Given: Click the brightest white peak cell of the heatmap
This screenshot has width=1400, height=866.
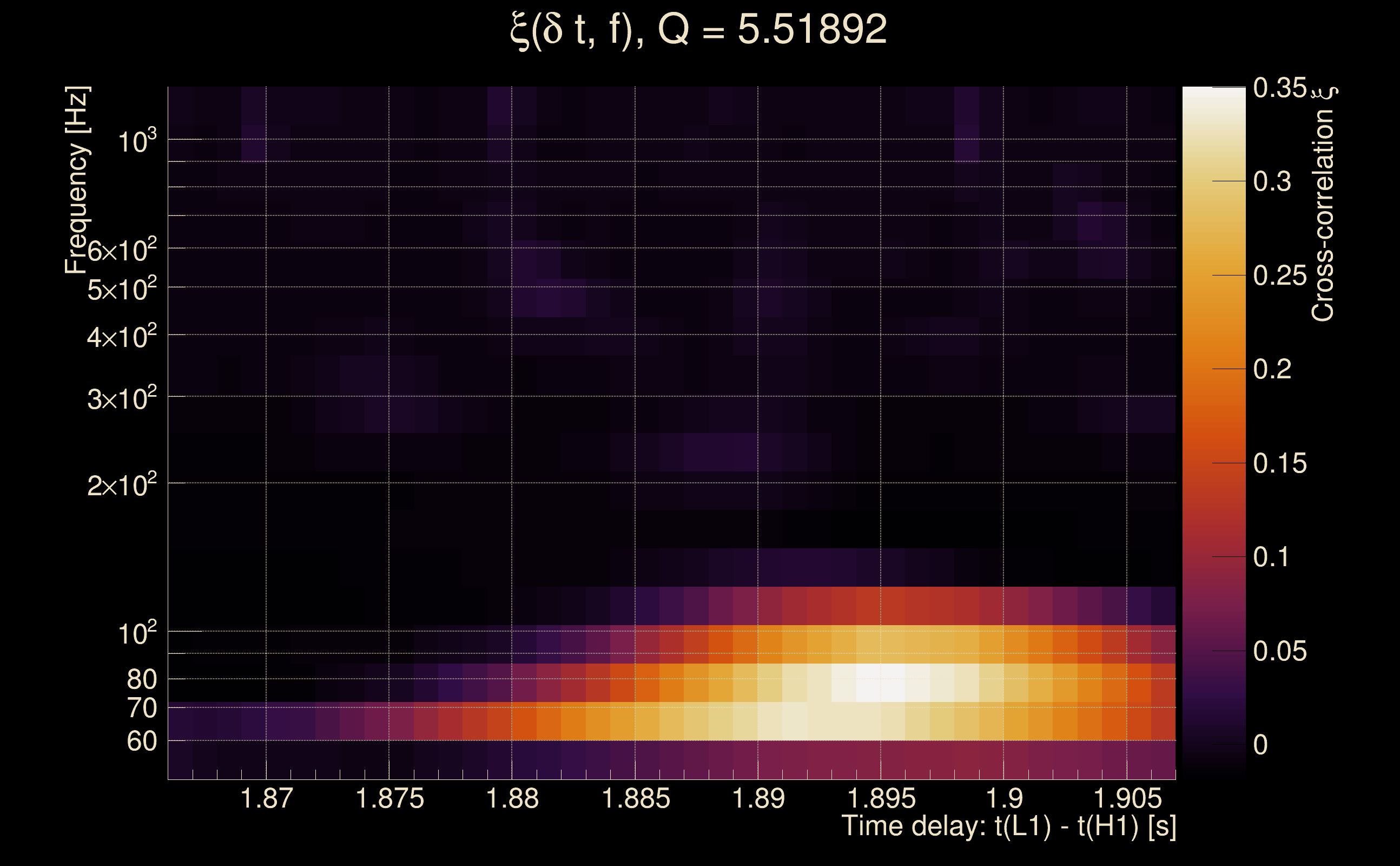Looking at the screenshot, I should tap(881, 683).
